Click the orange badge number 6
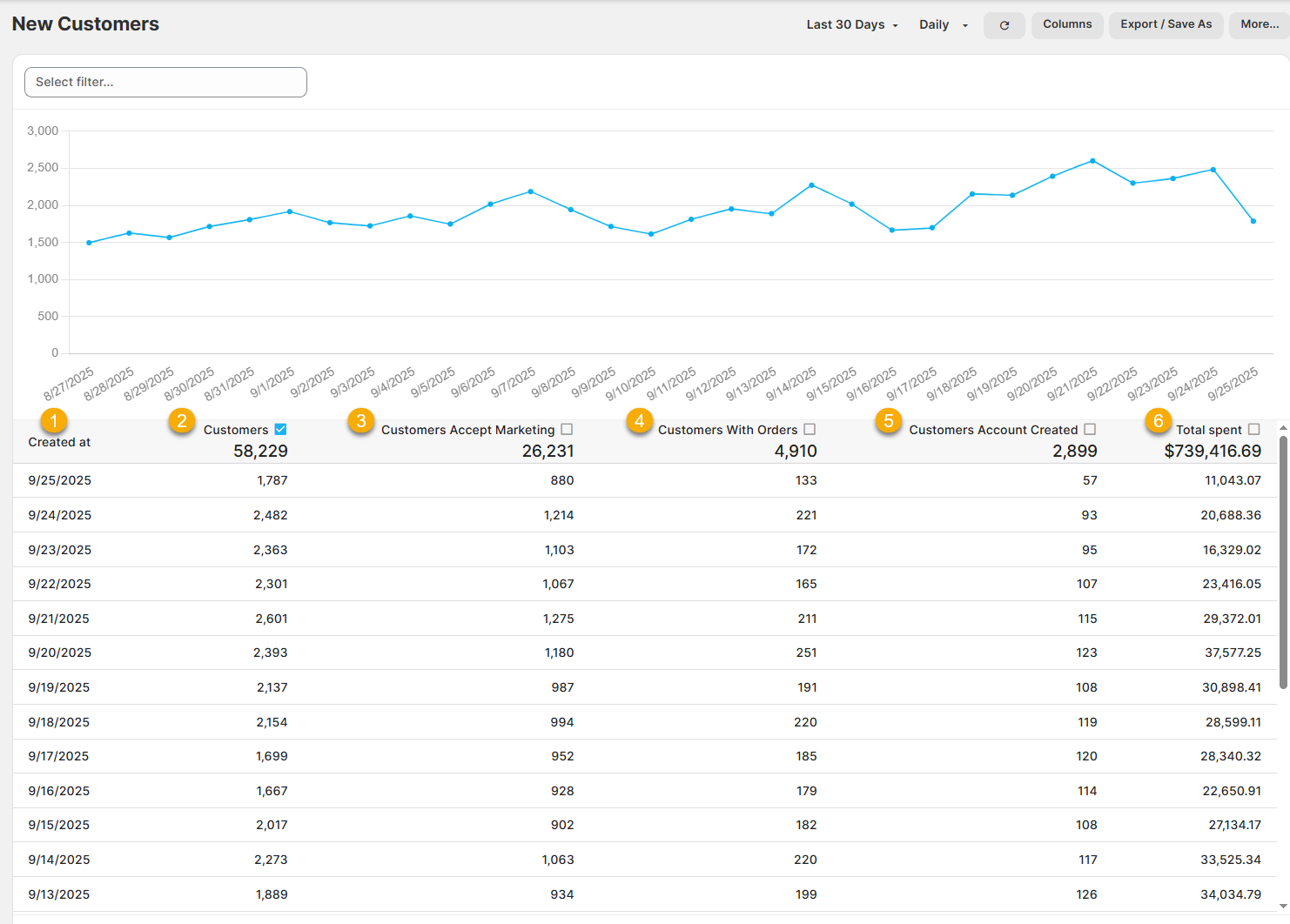This screenshot has height=924, width=1290. pyautogui.click(x=1158, y=421)
